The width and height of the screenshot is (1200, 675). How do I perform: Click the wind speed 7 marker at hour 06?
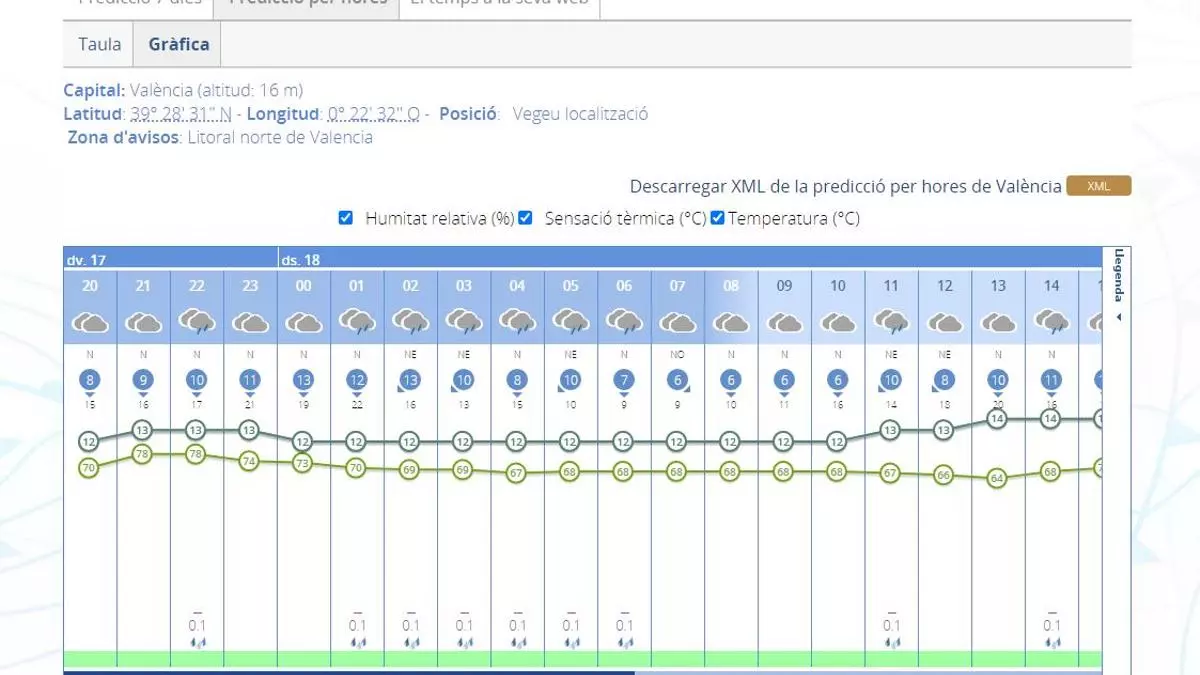624,380
